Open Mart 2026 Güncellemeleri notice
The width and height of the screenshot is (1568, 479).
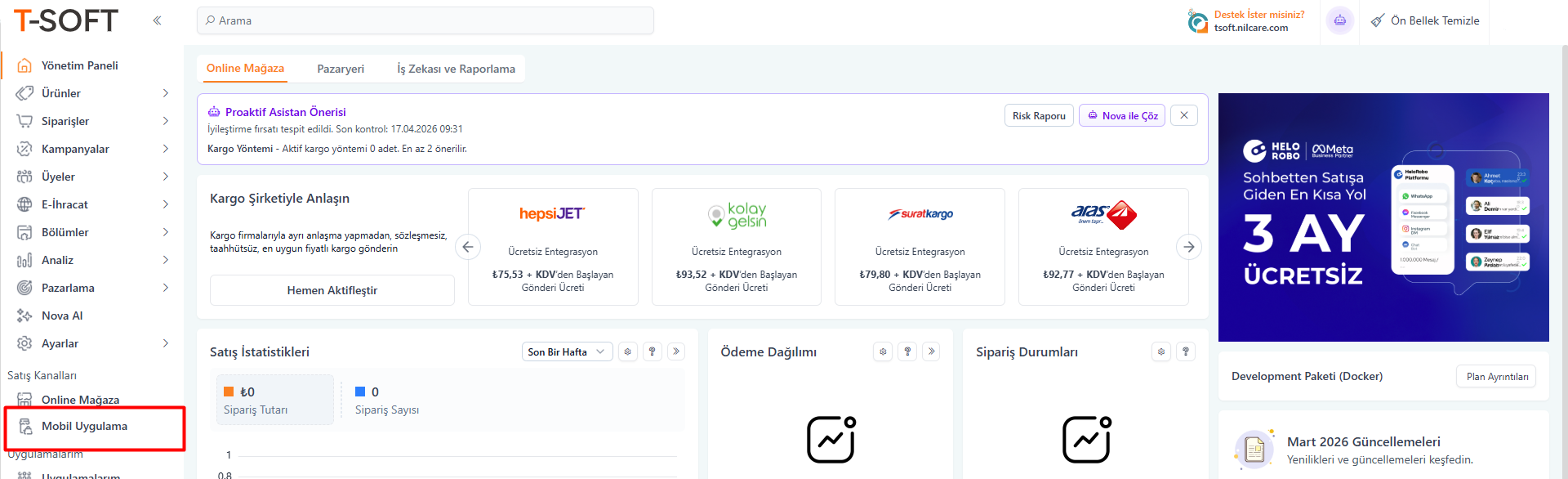click(x=1383, y=450)
